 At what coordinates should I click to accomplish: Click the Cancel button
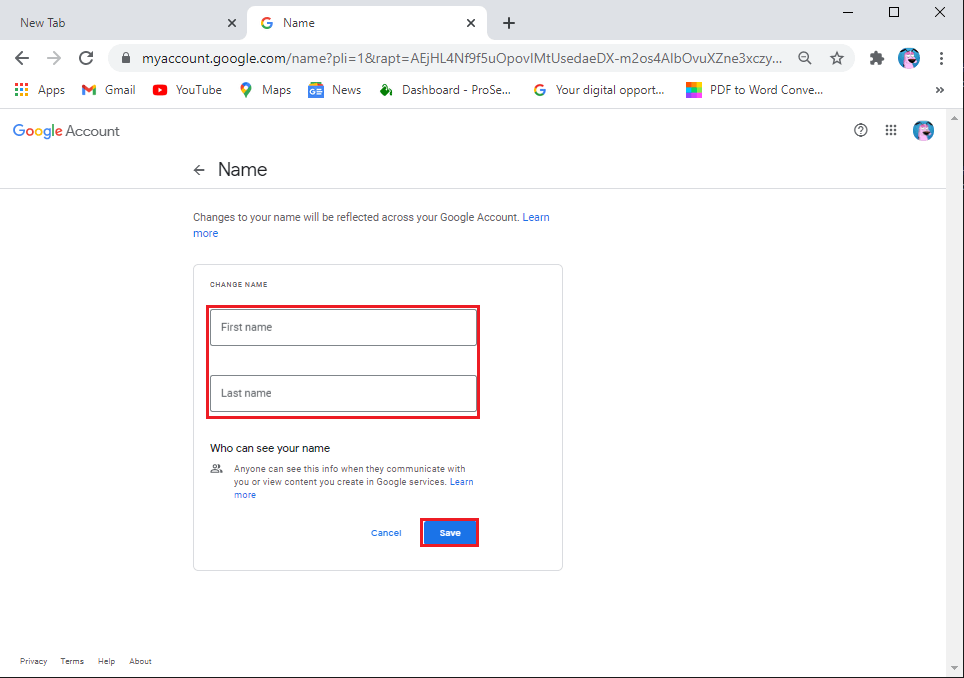386,533
